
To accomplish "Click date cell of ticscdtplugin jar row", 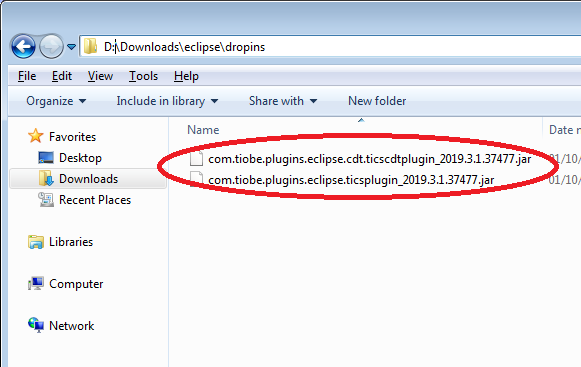I will pos(565,159).
